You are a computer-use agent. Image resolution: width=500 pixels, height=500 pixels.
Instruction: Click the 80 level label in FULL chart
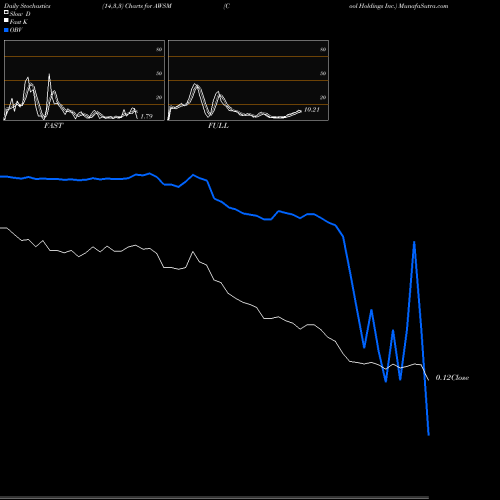click(323, 49)
